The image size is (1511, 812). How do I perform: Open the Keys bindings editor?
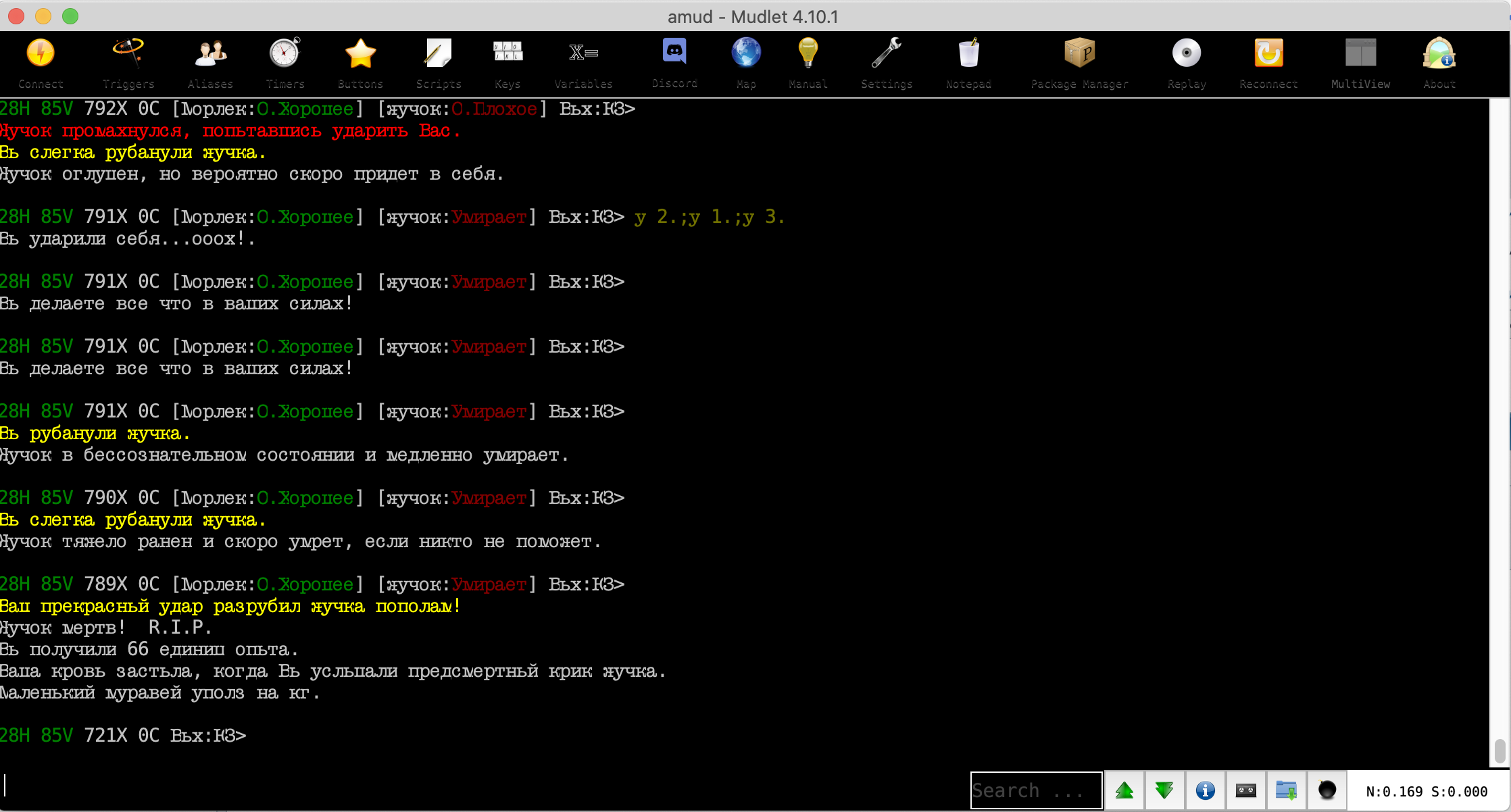(507, 63)
